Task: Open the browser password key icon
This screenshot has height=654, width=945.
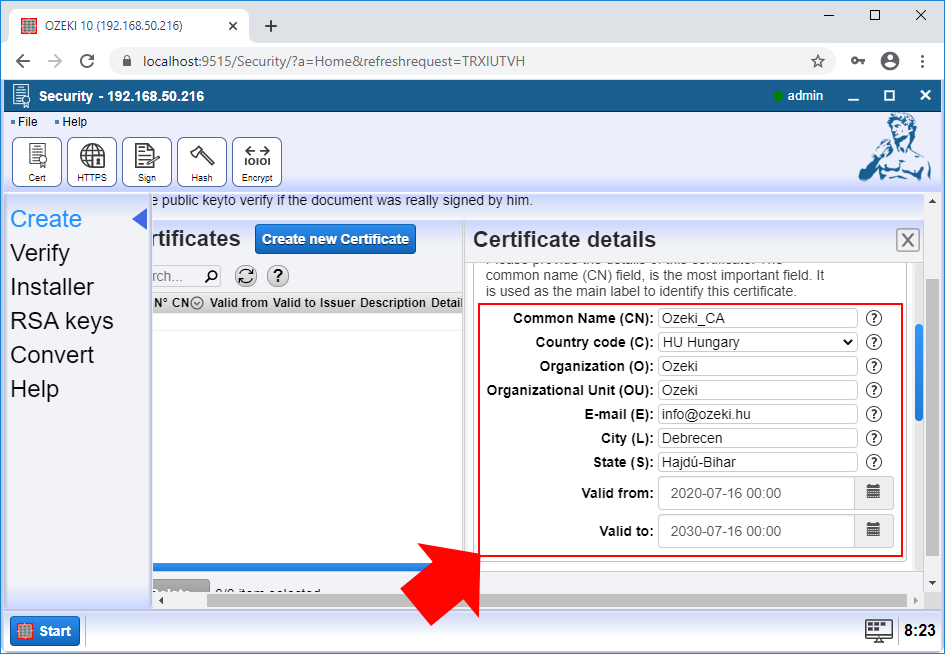Action: (x=858, y=61)
